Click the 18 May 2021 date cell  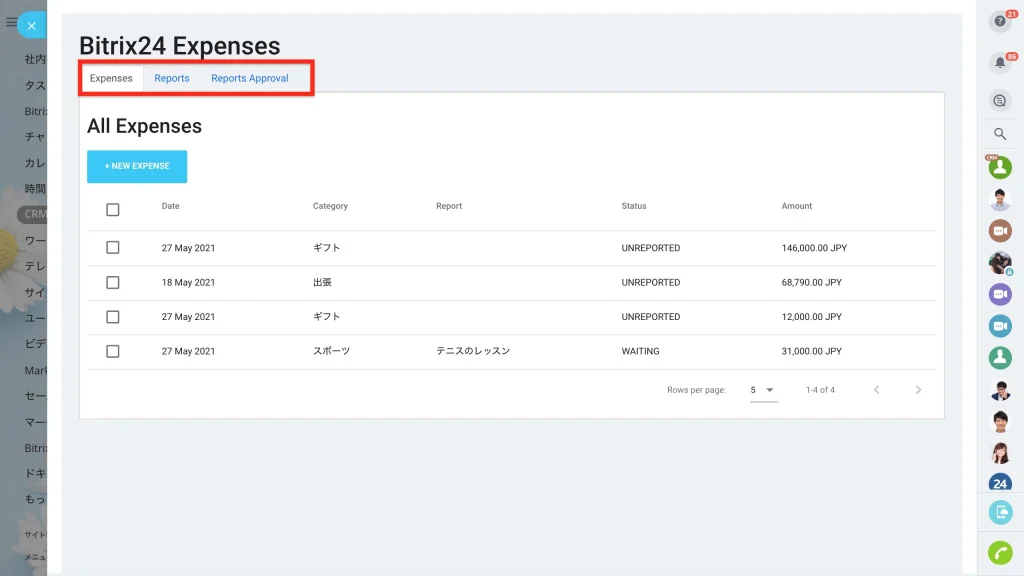[188, 282]
